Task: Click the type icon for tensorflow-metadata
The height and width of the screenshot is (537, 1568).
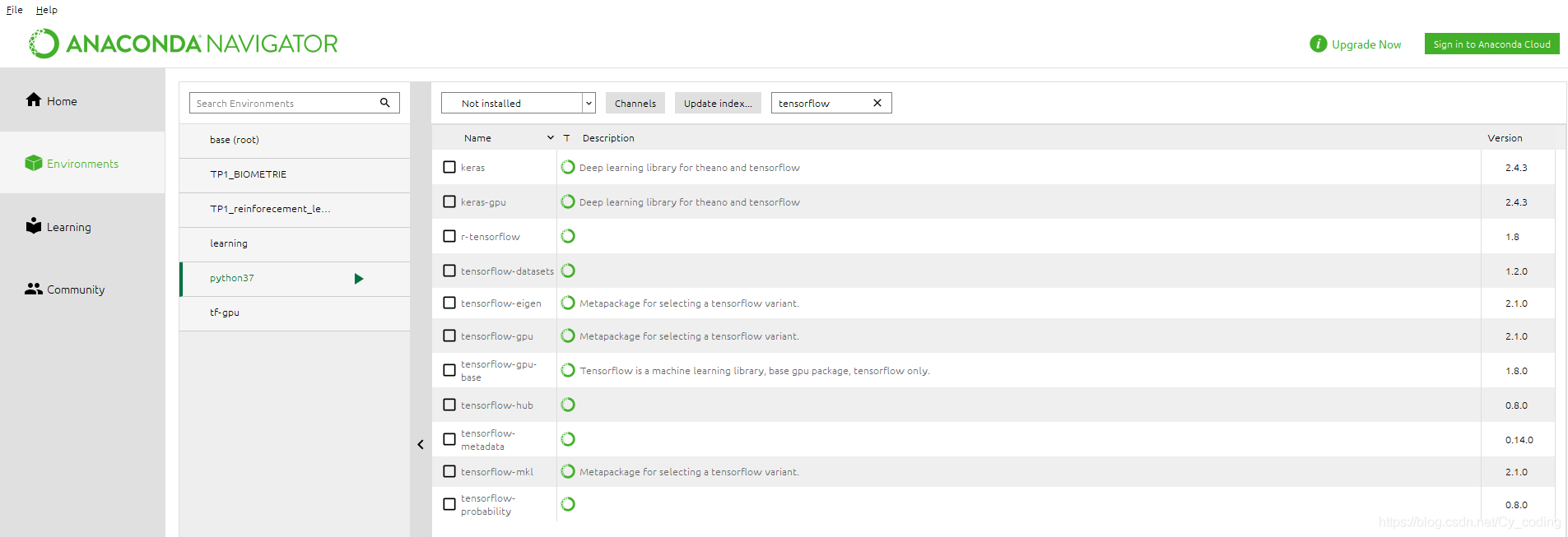Action: point(568,439)
